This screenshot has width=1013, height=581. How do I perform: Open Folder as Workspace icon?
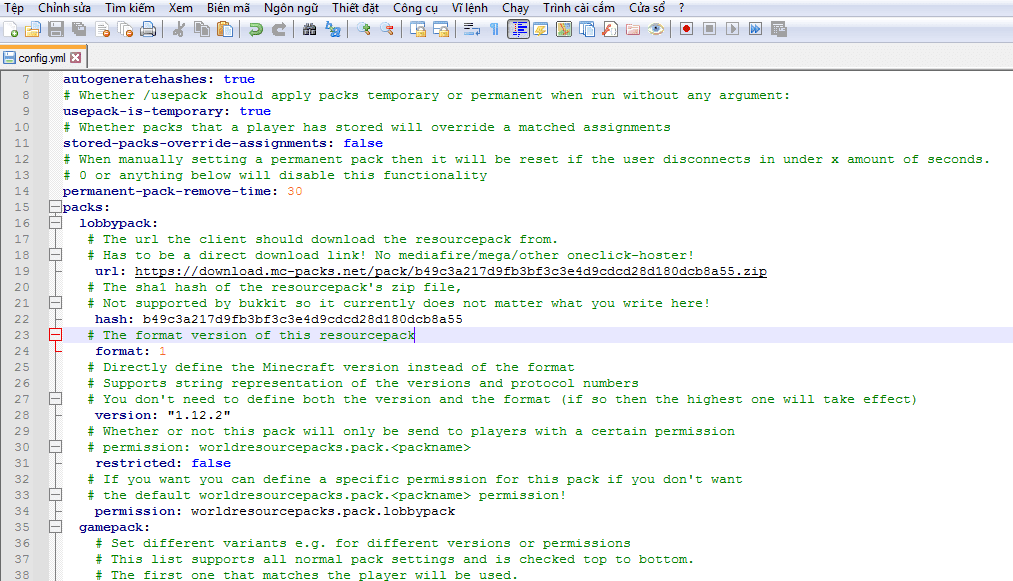[633, 30]
